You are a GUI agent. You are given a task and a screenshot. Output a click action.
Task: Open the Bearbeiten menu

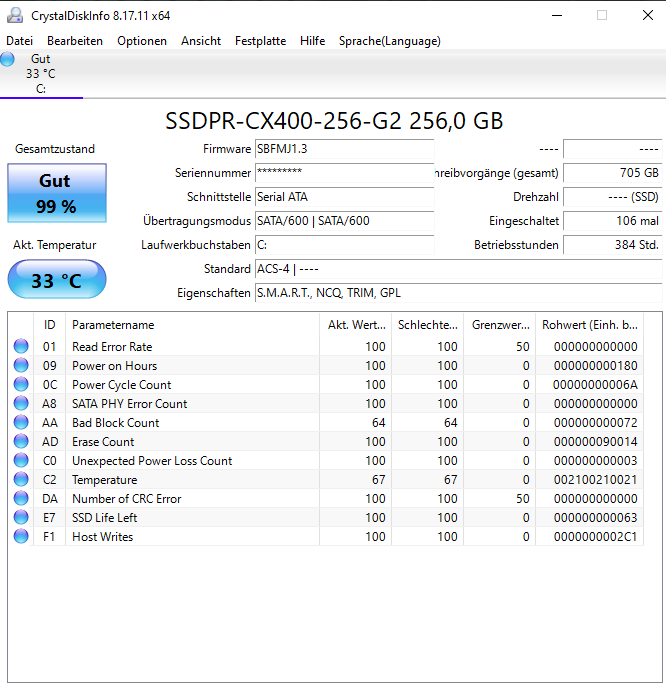pos(75,41)
